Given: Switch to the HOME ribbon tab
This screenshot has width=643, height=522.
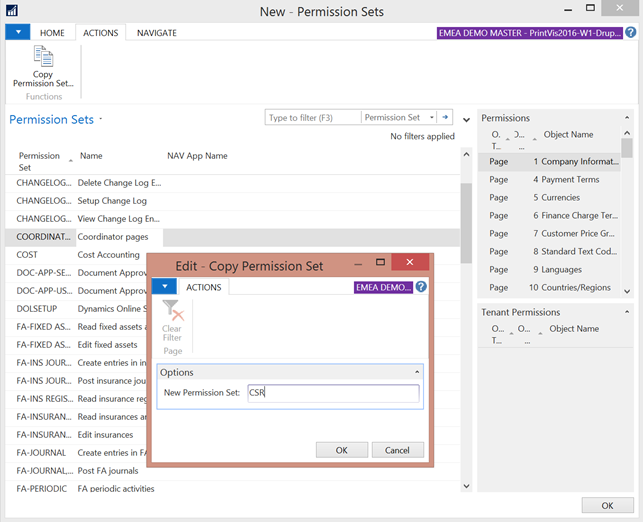Looking at the screenshot, I should [52, 33].
